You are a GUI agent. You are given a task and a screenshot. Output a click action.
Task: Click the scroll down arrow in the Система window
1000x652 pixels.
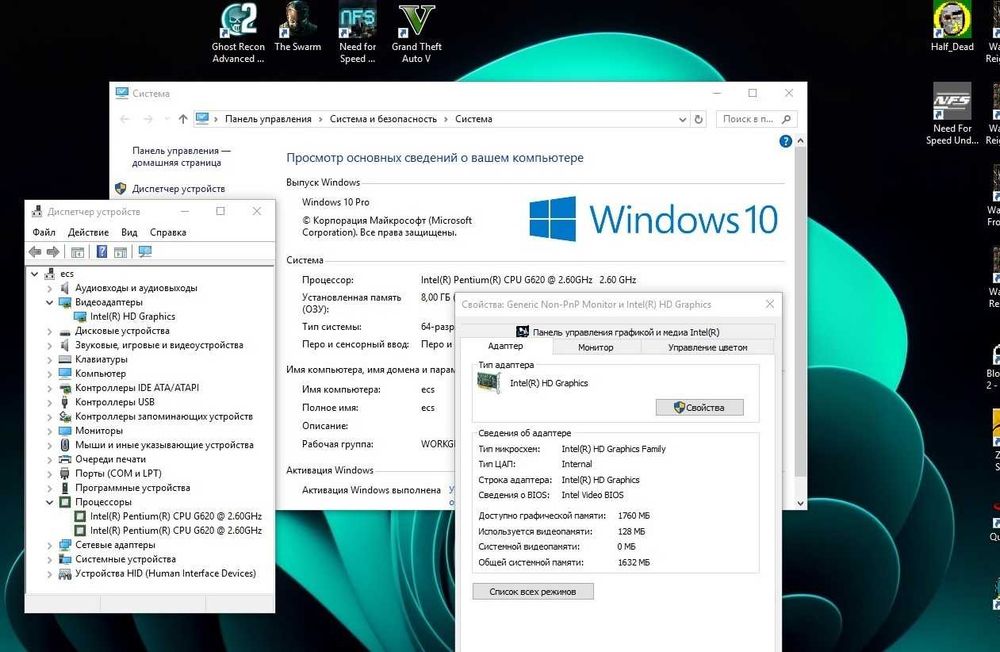pyautogui.click(x=800, y=503)
